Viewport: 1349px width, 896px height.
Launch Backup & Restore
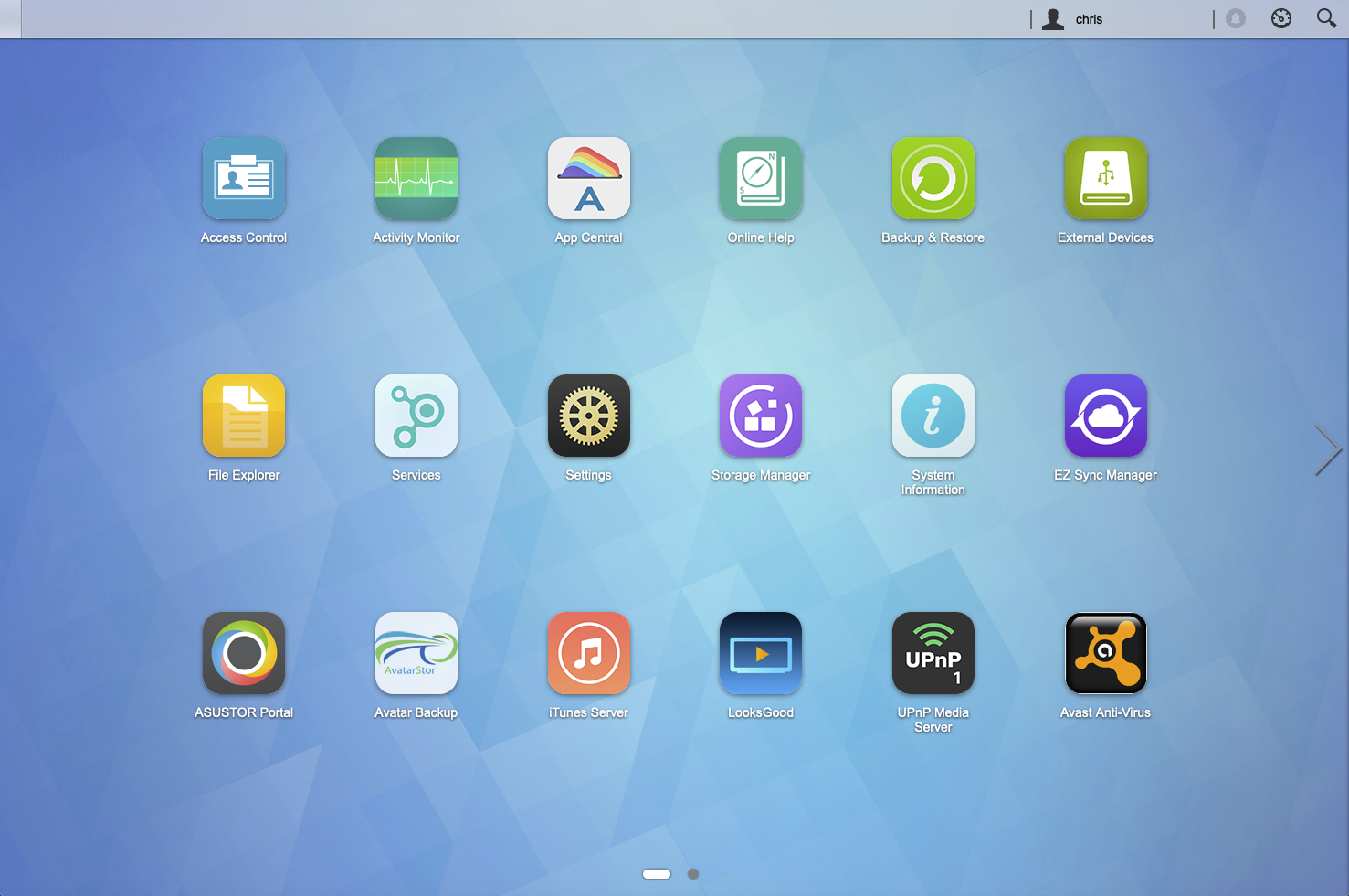tap(933, 179)
